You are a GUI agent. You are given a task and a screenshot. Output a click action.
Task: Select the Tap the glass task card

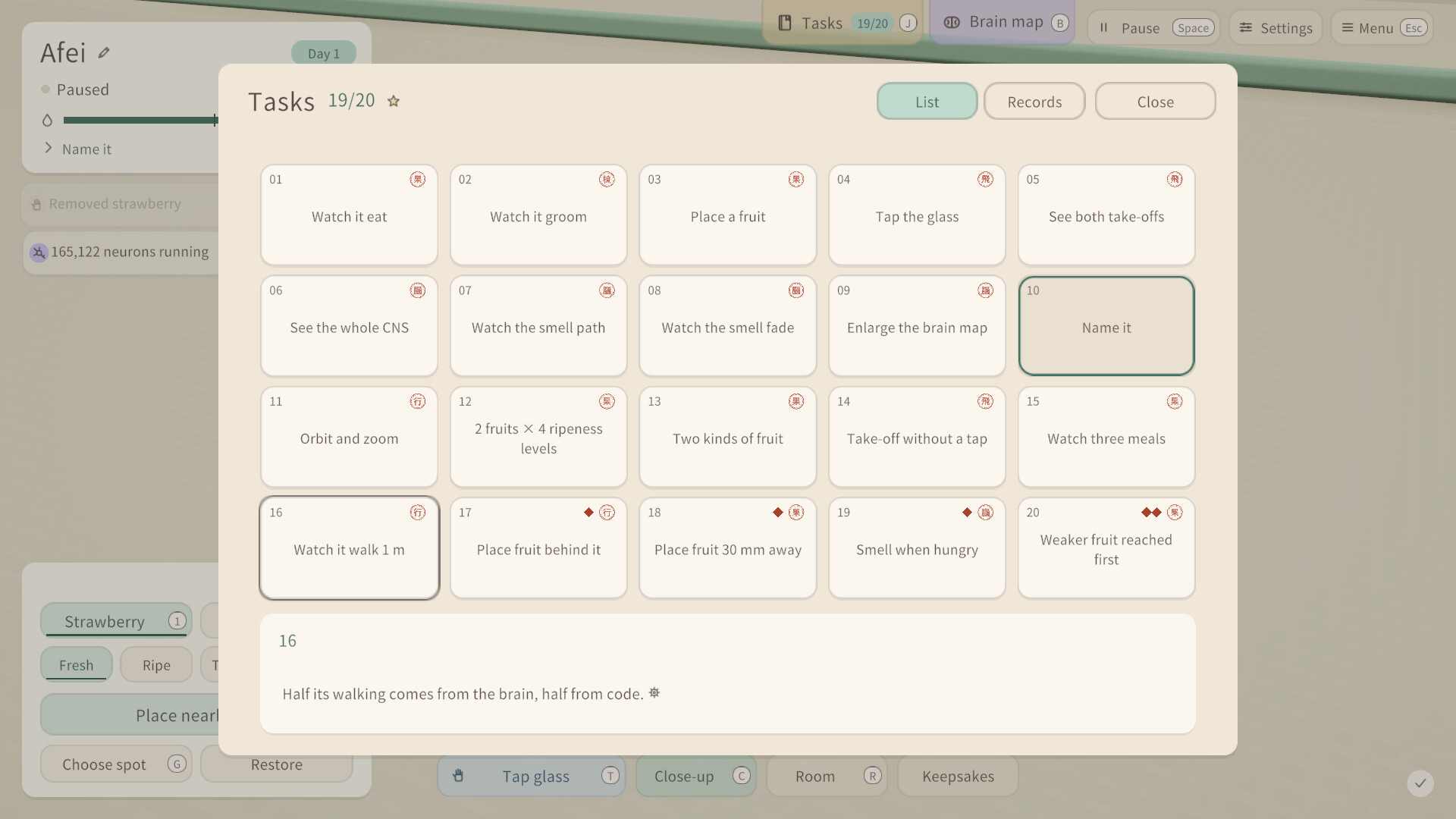[x=917, y=215]
